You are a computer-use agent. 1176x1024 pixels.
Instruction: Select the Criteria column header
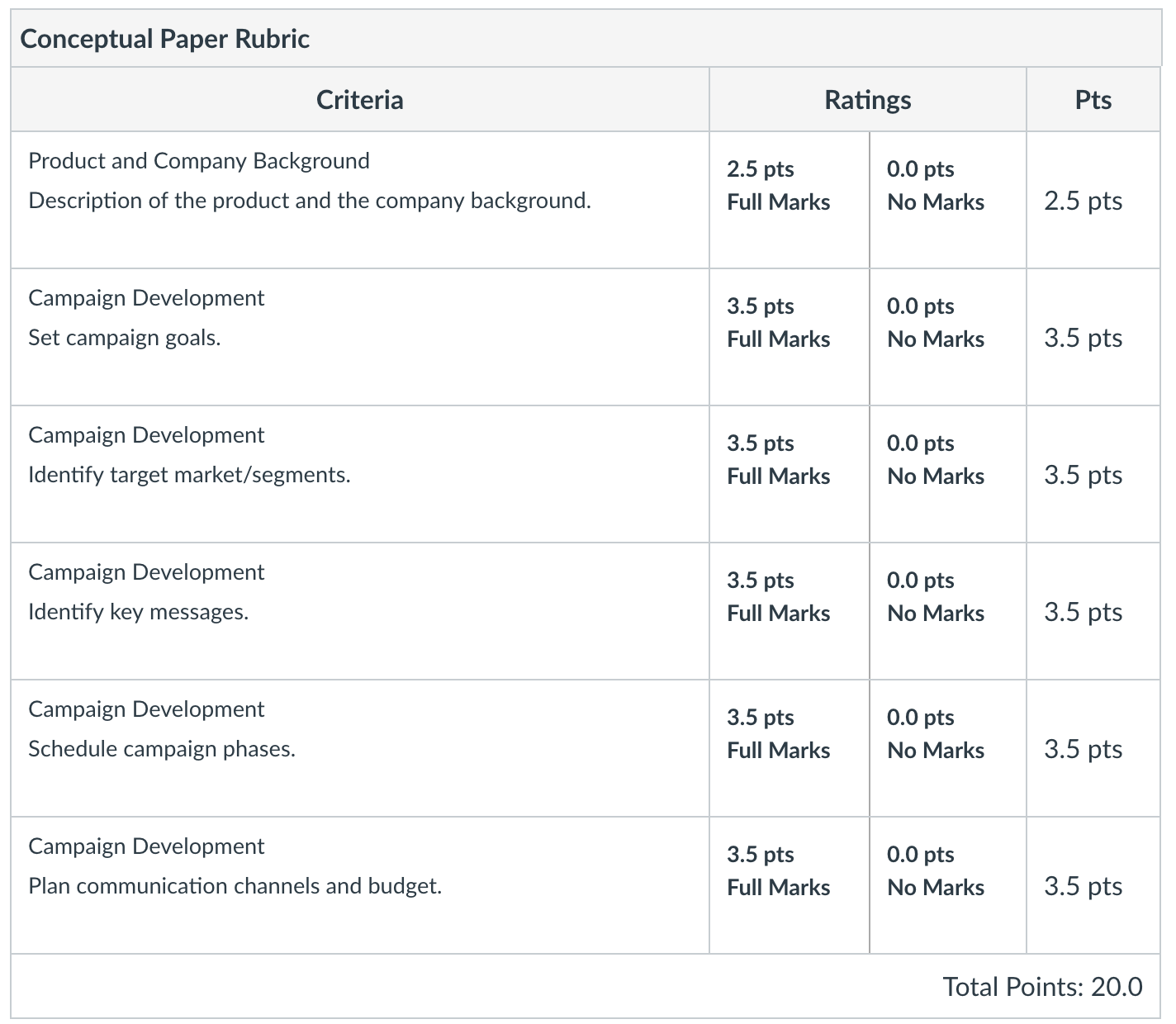click(x=360, y=100)
